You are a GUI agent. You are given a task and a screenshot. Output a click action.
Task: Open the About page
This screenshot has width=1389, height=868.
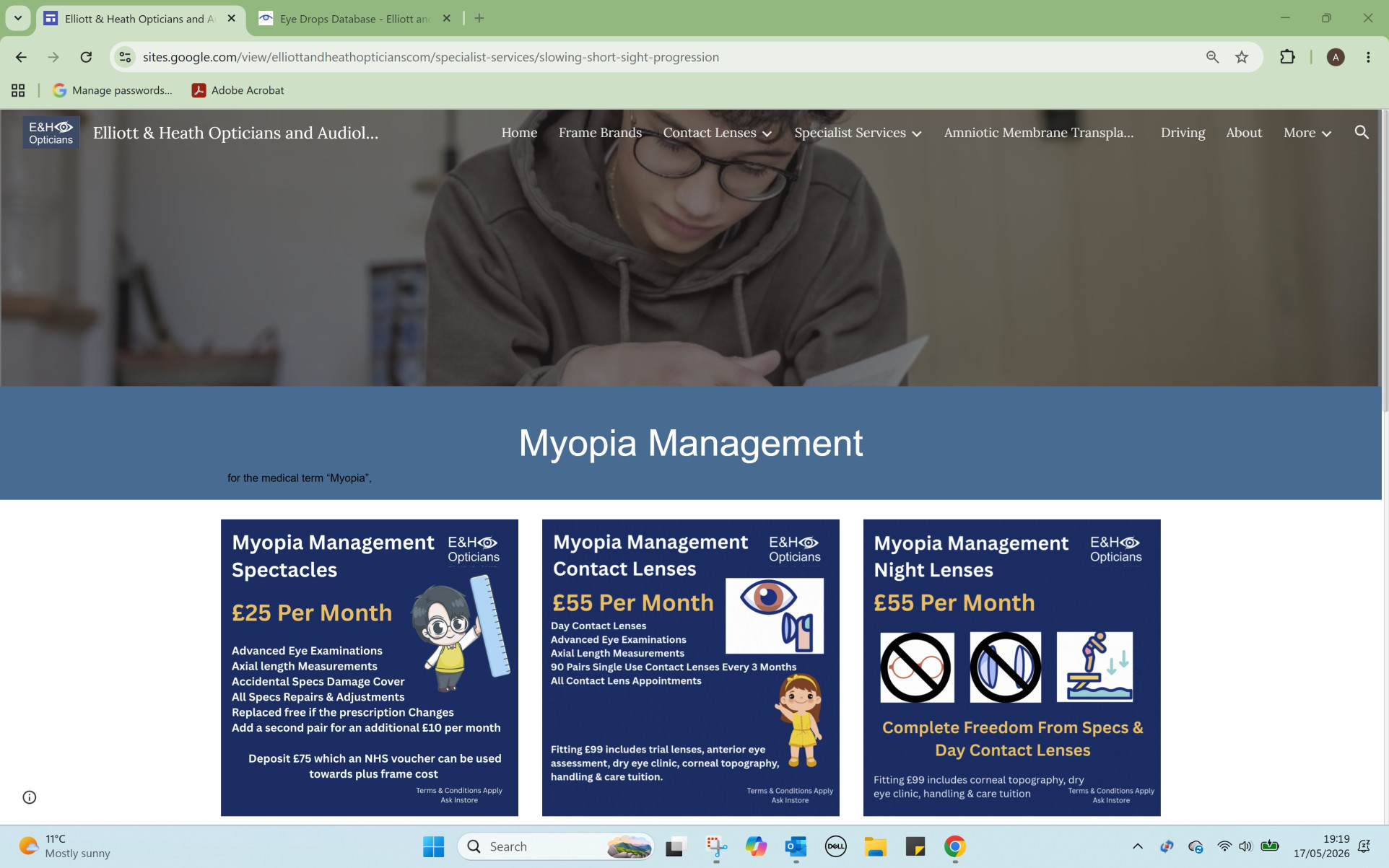tap(1244, 133)
